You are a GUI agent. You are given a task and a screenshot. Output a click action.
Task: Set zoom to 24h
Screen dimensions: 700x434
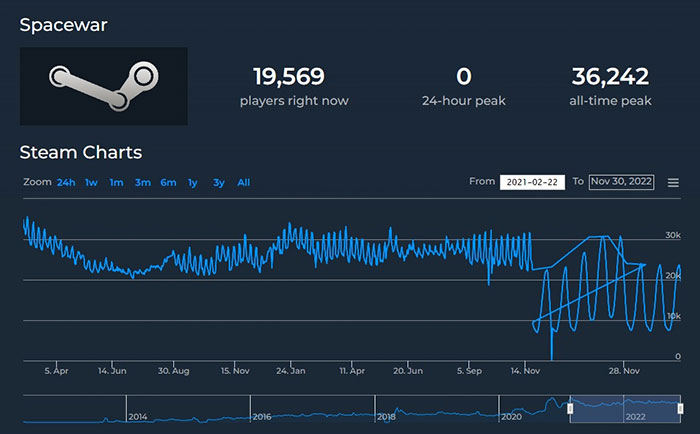point(66,182)
